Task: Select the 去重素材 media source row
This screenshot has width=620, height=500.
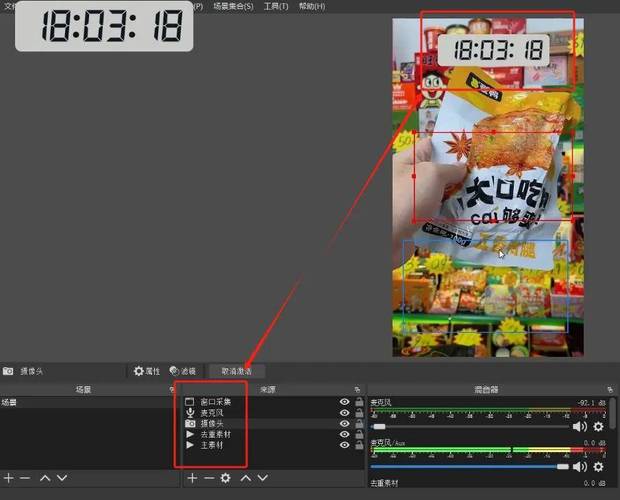Action: 273,434
